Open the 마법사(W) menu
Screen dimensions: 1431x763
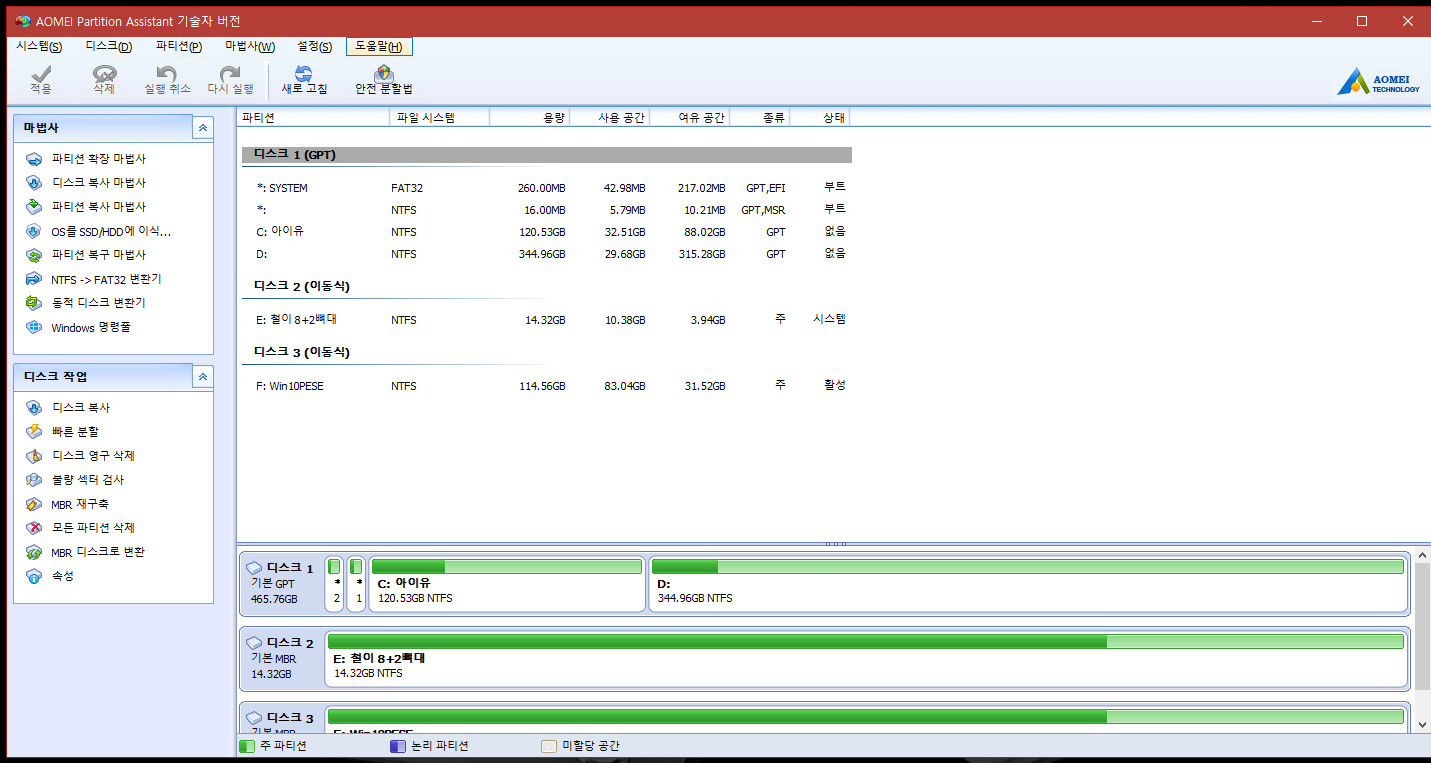click(x=250, y=47)
